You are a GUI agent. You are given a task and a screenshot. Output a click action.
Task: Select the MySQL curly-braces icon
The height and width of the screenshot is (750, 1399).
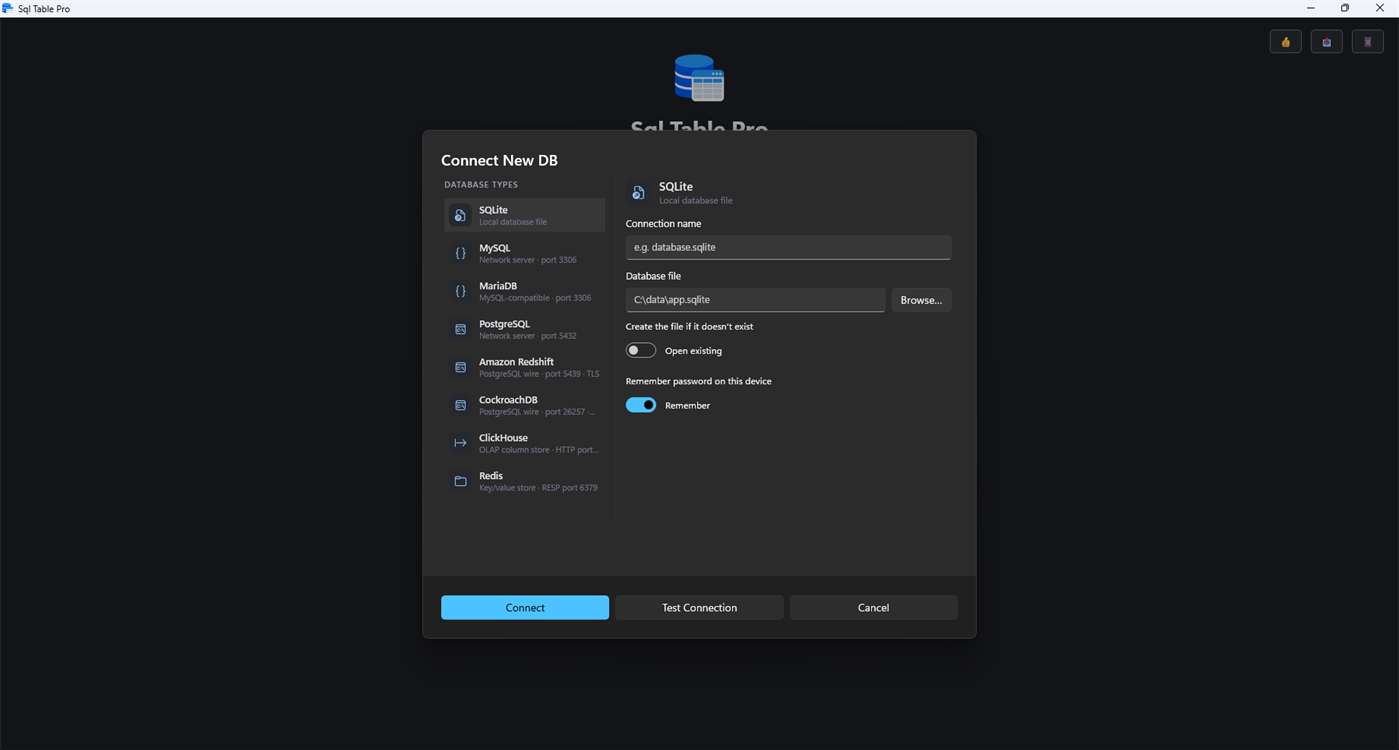point(460,253)
